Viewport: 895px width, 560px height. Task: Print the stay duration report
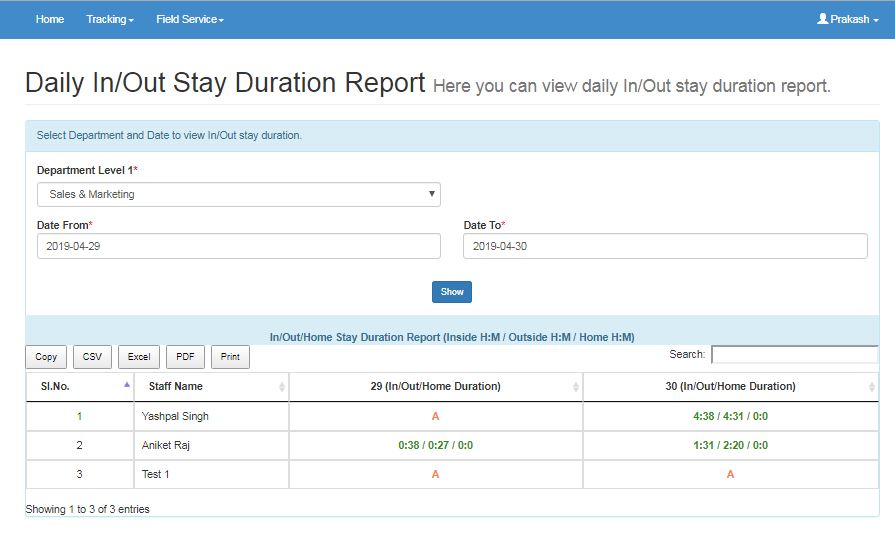pyautogui.click(x=230, y=357)
